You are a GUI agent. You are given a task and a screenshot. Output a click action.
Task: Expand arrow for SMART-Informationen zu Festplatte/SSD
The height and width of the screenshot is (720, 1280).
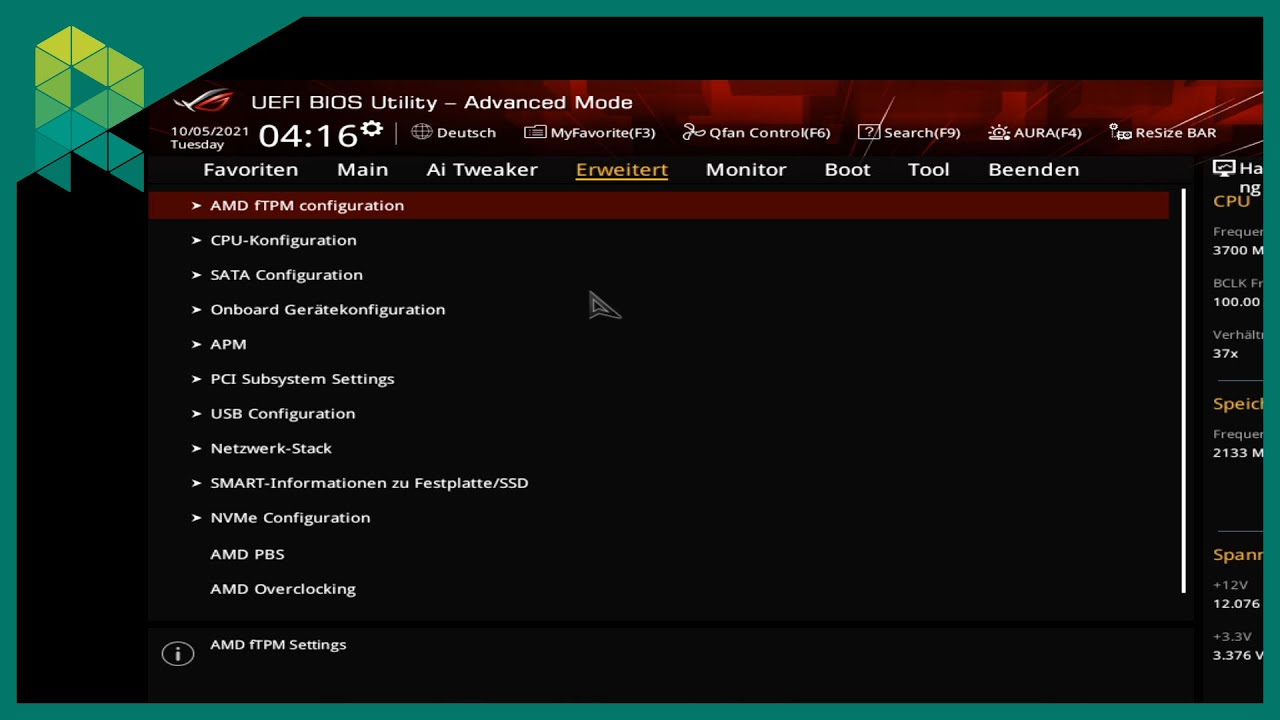tap(197, 482)
